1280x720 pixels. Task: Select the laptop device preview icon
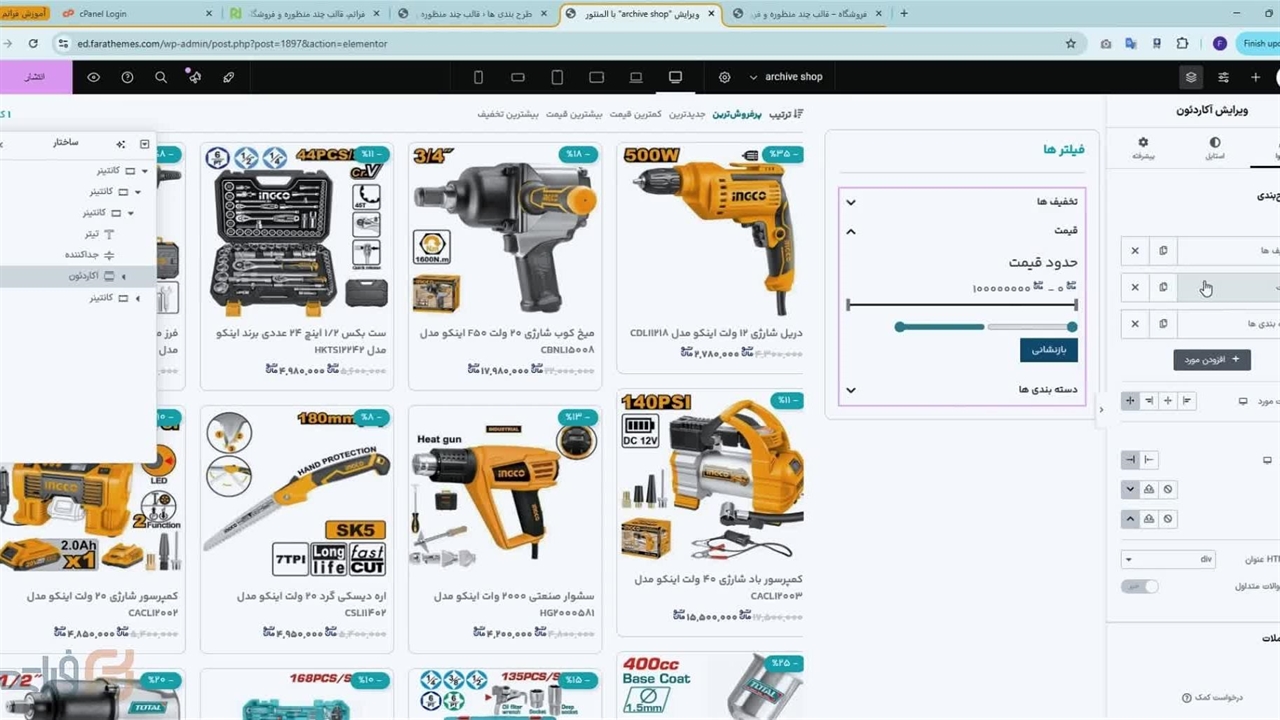coord(636,77)
